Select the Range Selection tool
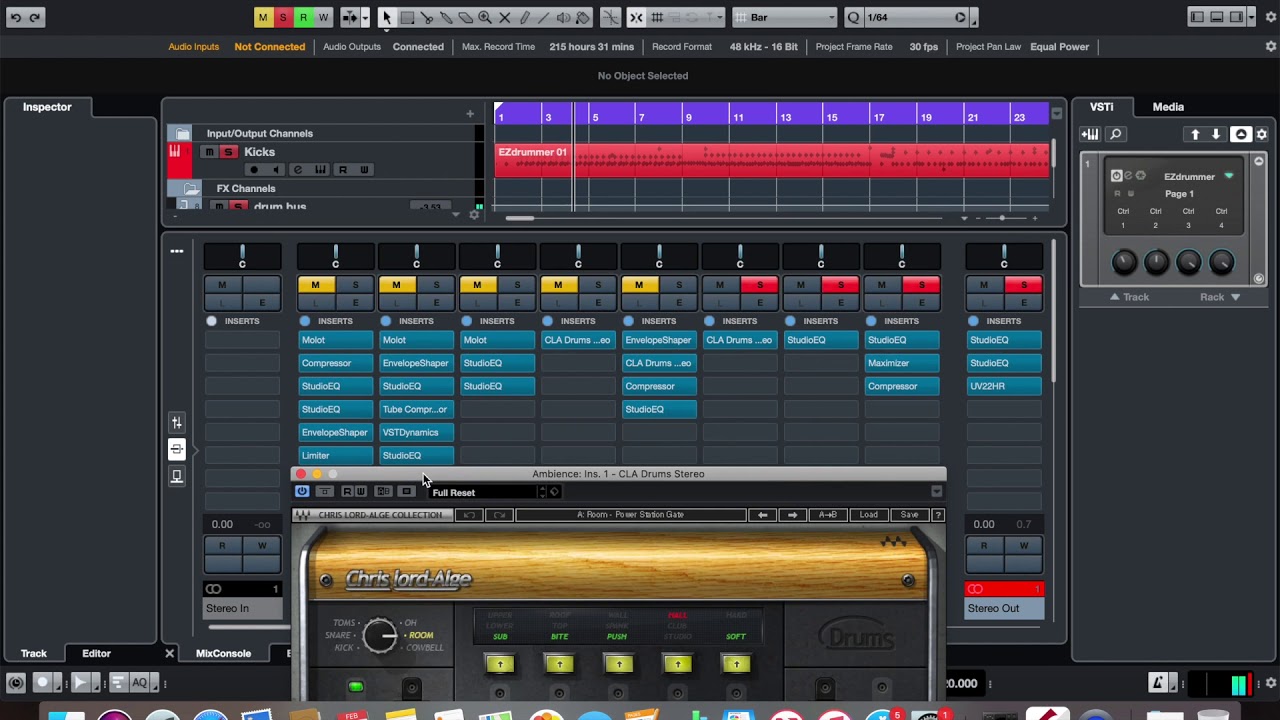The width and height of the screenshot is (1280, 720). click(x=408, y=17)
